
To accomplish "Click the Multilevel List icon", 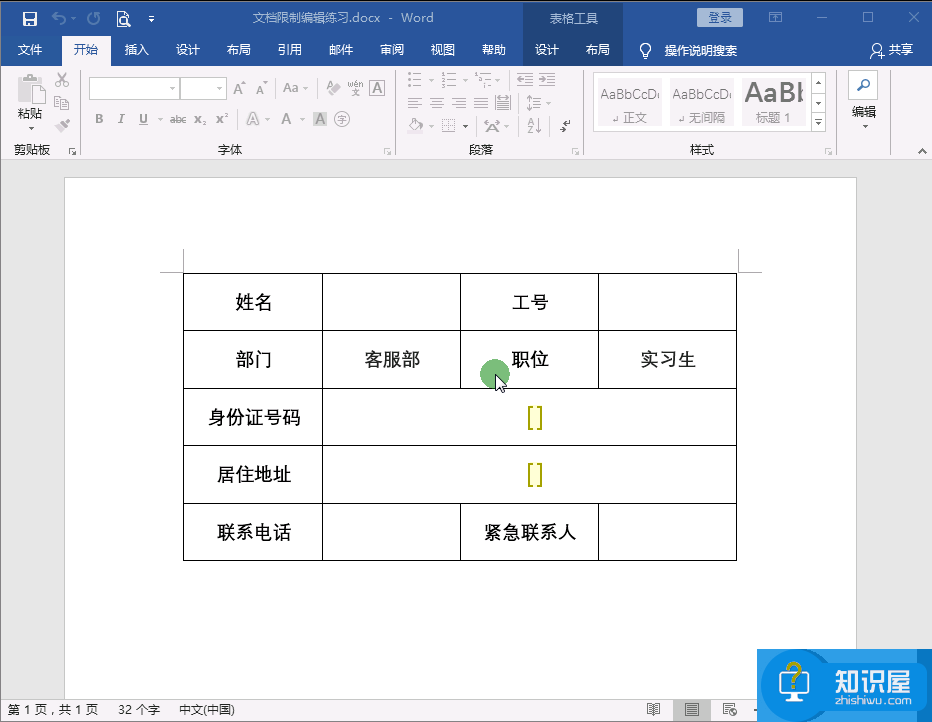I will click(x=484, y=79).
